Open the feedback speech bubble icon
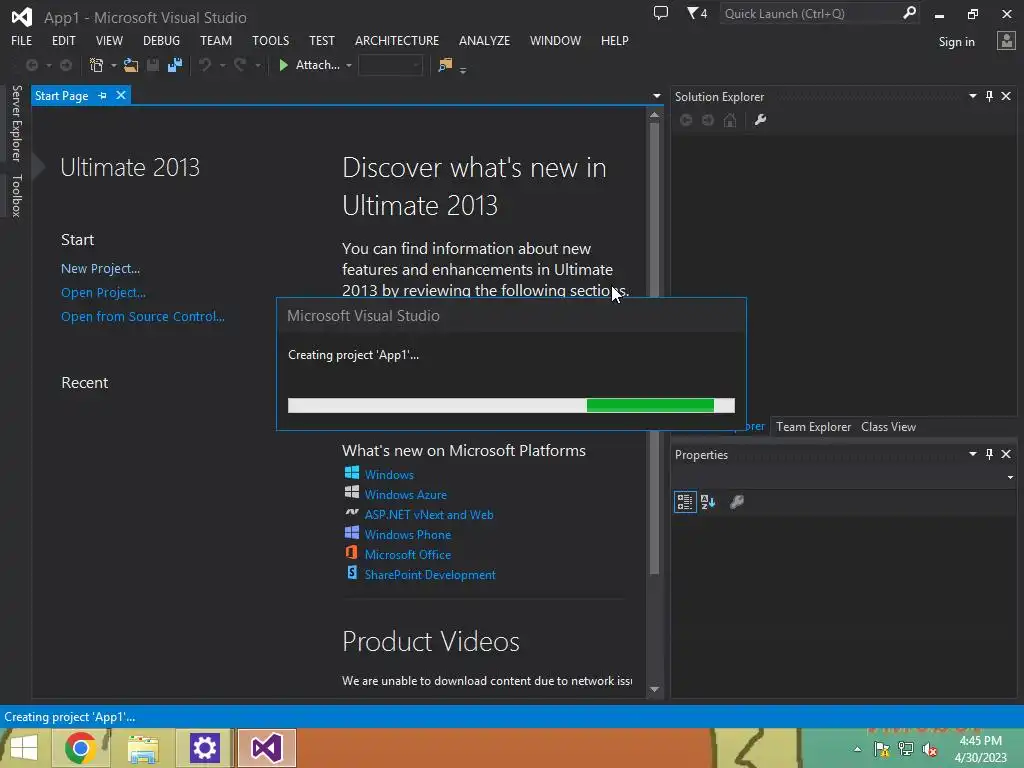The height and width of the screenshot is (768, 1024). (x=661, y=12)
